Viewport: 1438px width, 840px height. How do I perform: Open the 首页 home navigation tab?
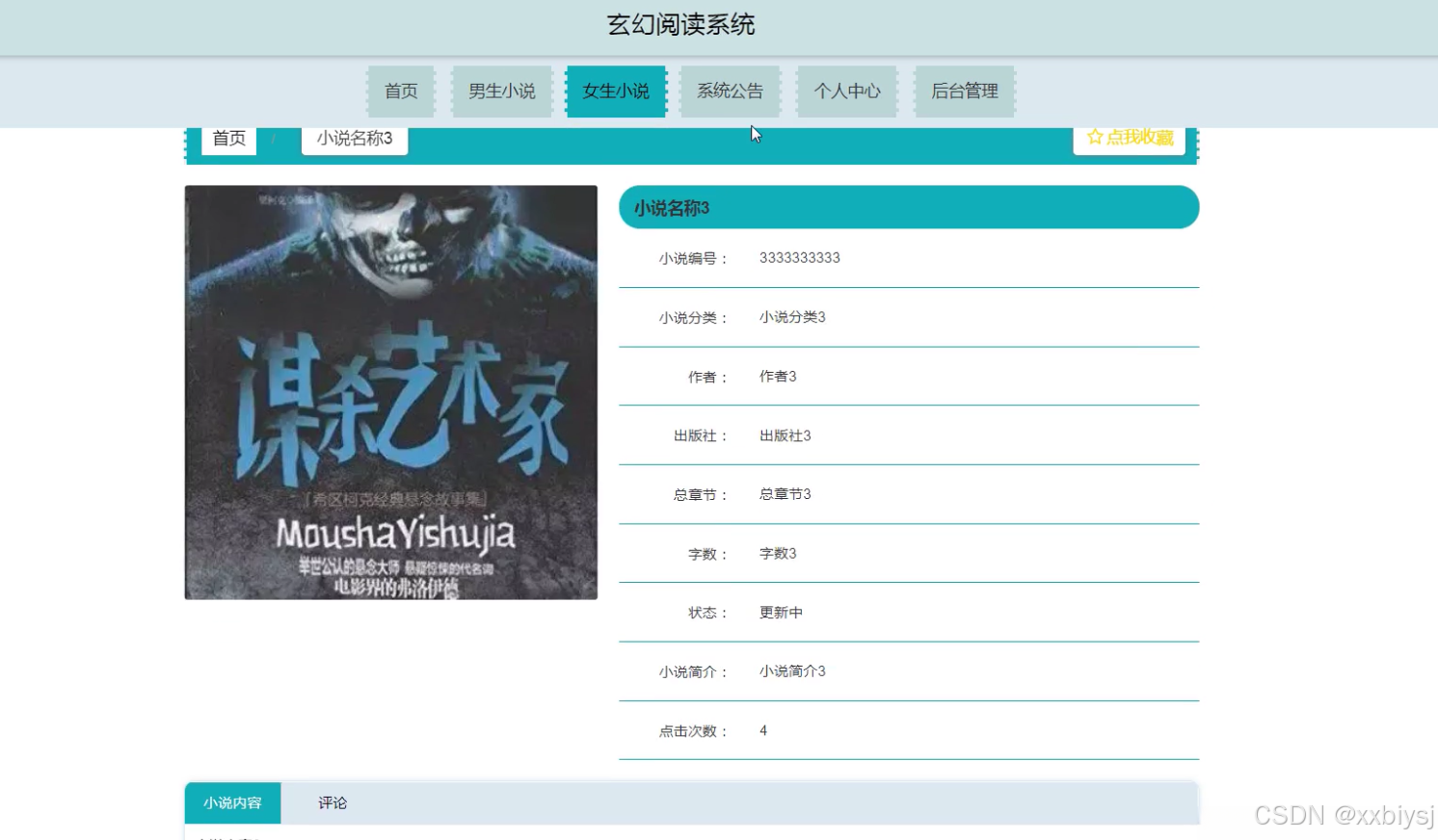(401, 91)
